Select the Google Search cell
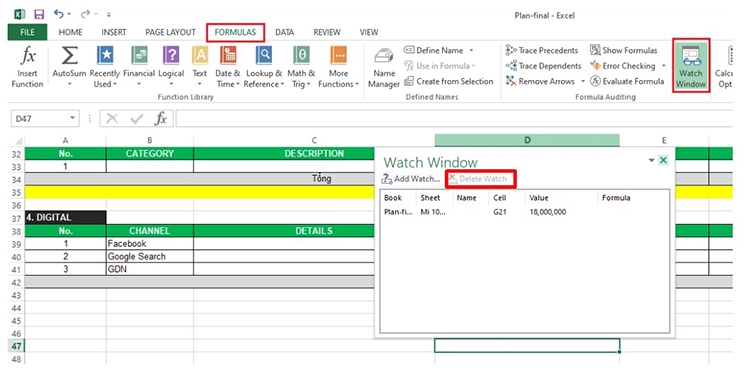This screenshot has width=750, height=378. 150,256
